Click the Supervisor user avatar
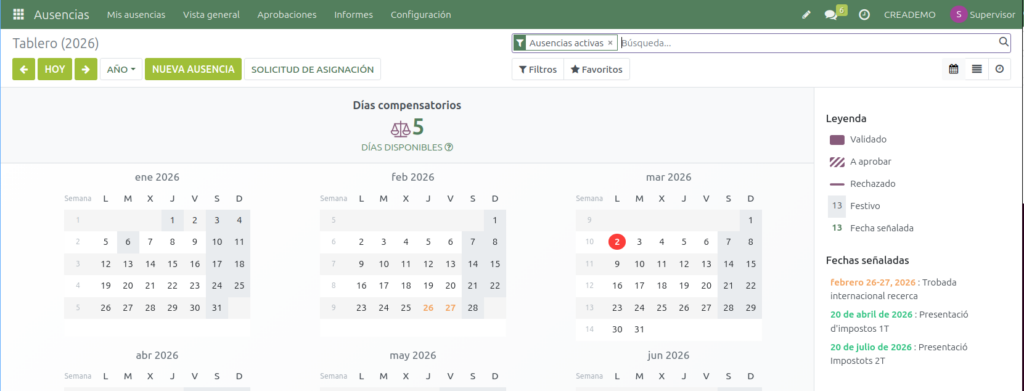The height and width of the screenshot is (391, 1024). point(958,14)
